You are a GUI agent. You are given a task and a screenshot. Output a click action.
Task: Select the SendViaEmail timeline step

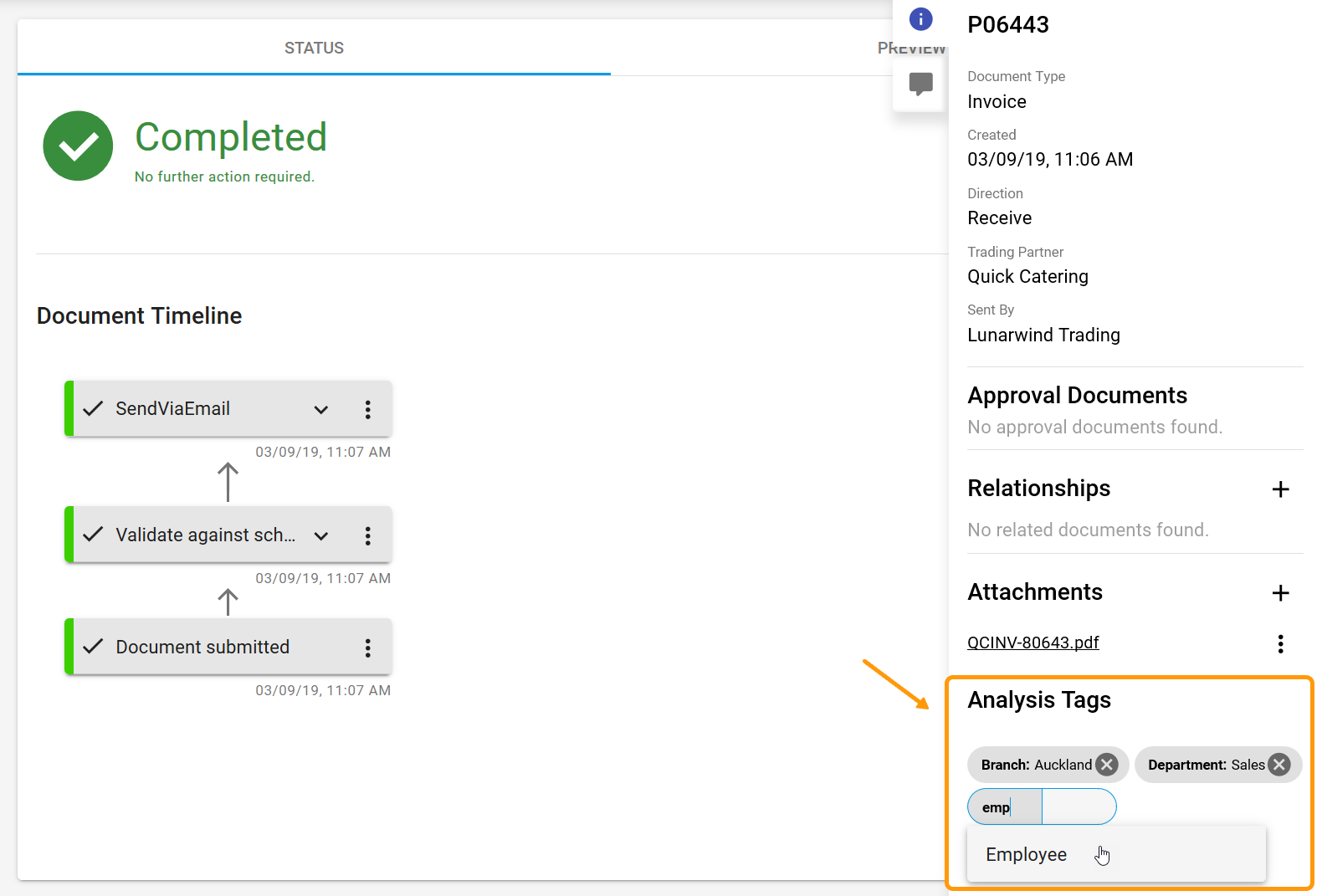click(x=228, y=408)
